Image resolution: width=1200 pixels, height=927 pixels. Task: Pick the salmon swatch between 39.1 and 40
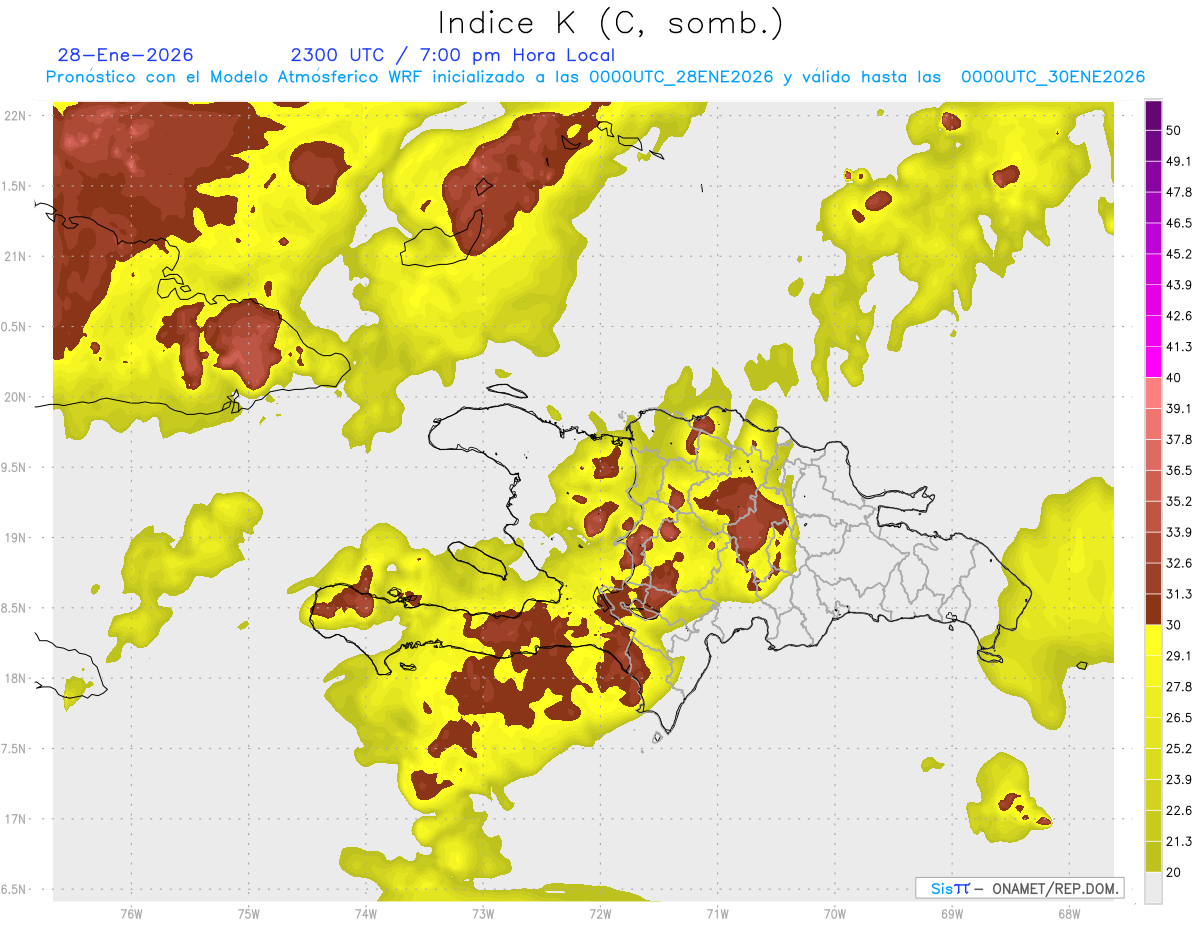(x=1154, y=393)
